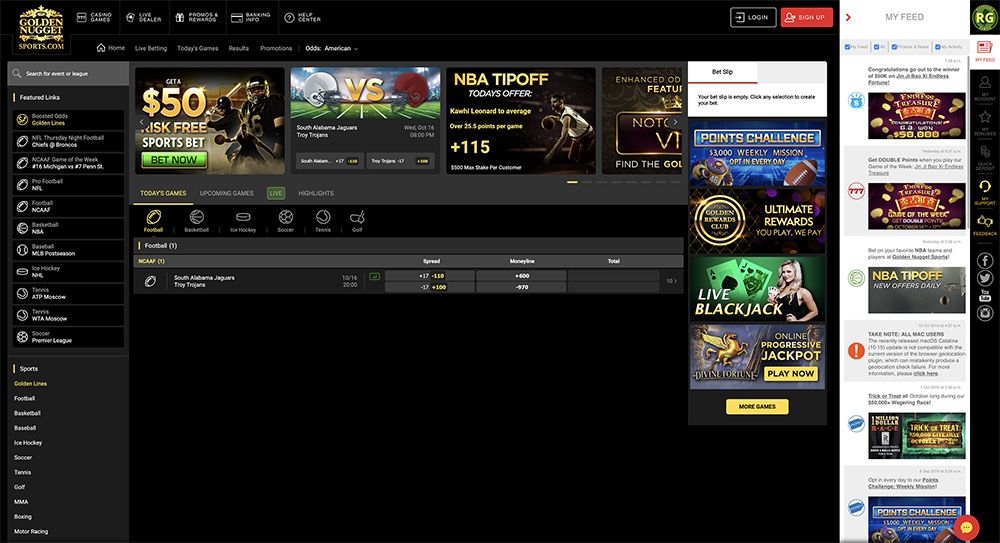The width and height of the screenshot is (1000, 543).
Task: Open the My Feed sidebar icon
Action: 985,51
